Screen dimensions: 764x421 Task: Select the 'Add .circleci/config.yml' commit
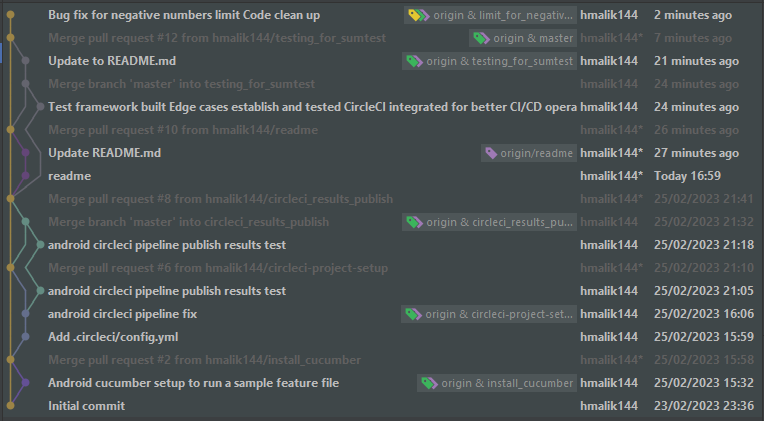tap(112, 337)
